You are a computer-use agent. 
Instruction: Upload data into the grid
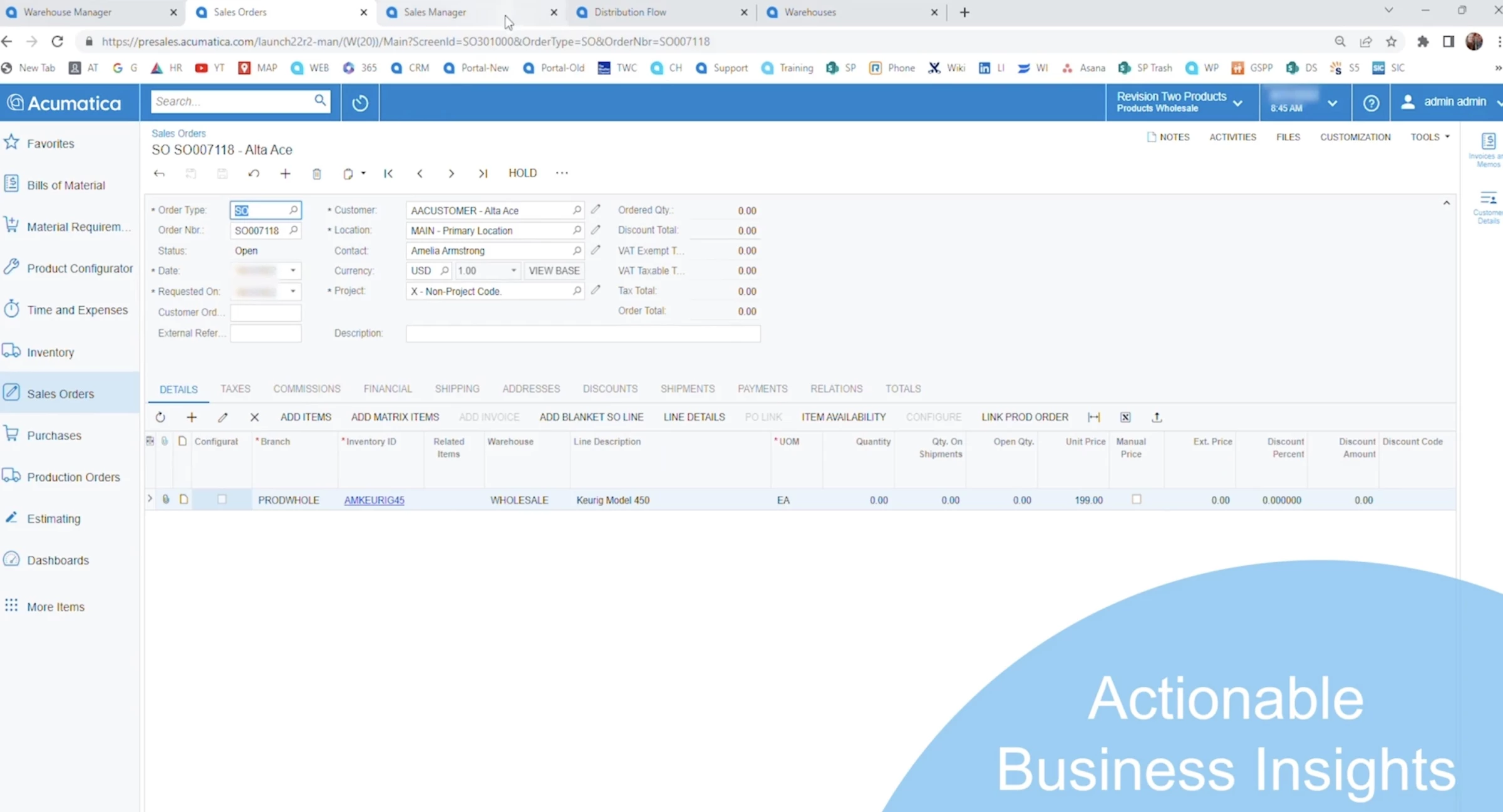(x=1157, y=417)
